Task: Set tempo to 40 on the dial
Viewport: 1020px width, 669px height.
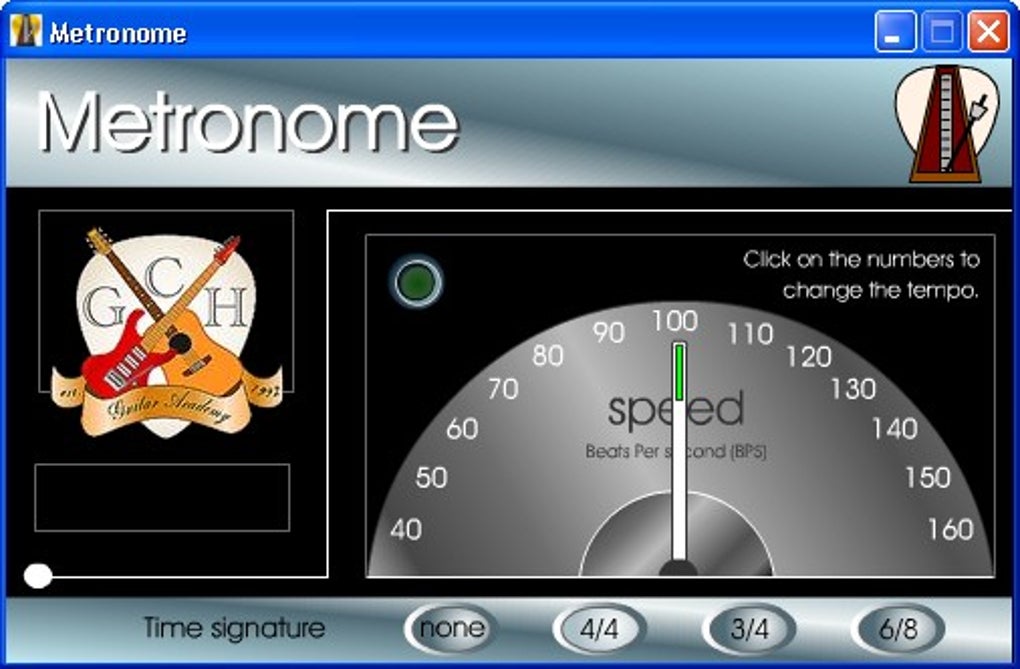Action: click(x=406, y=529)
